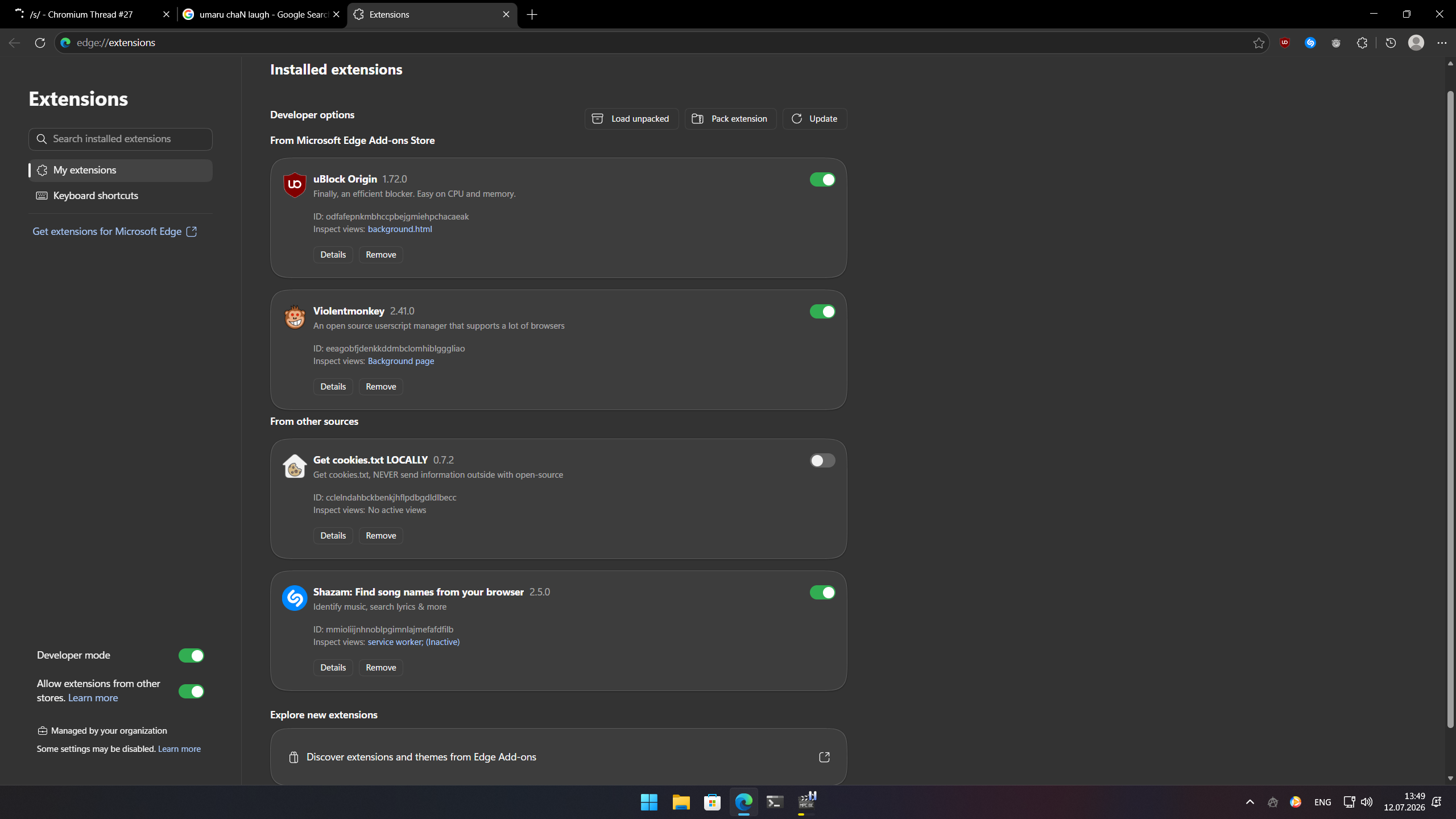Open Details for Get cookies.txt LOCALLY
Screen dimensions: 1456x819
[333, 536]
